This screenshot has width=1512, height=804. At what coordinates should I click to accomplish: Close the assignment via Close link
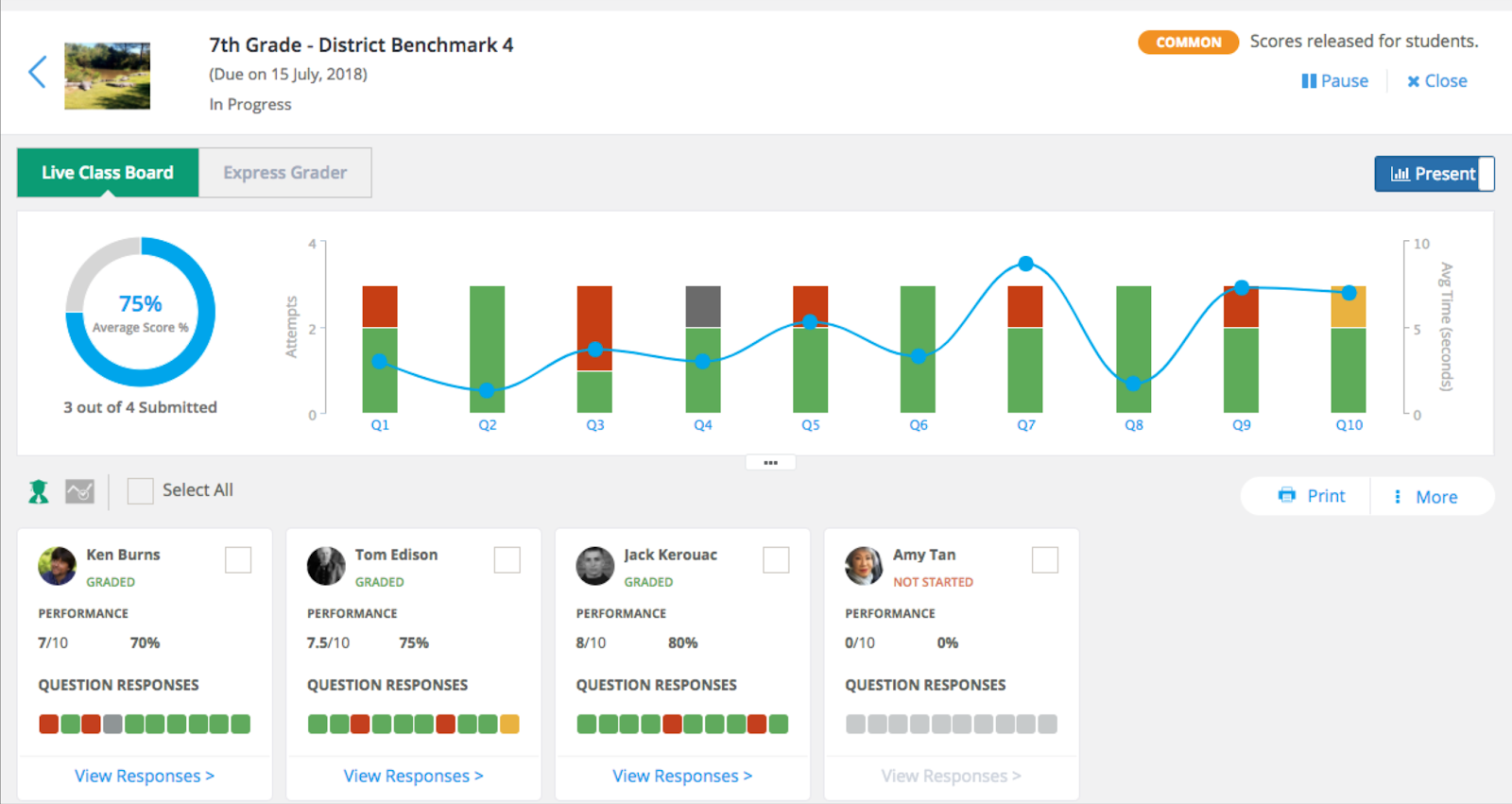pyautogui.click(x=1437, y=81)
